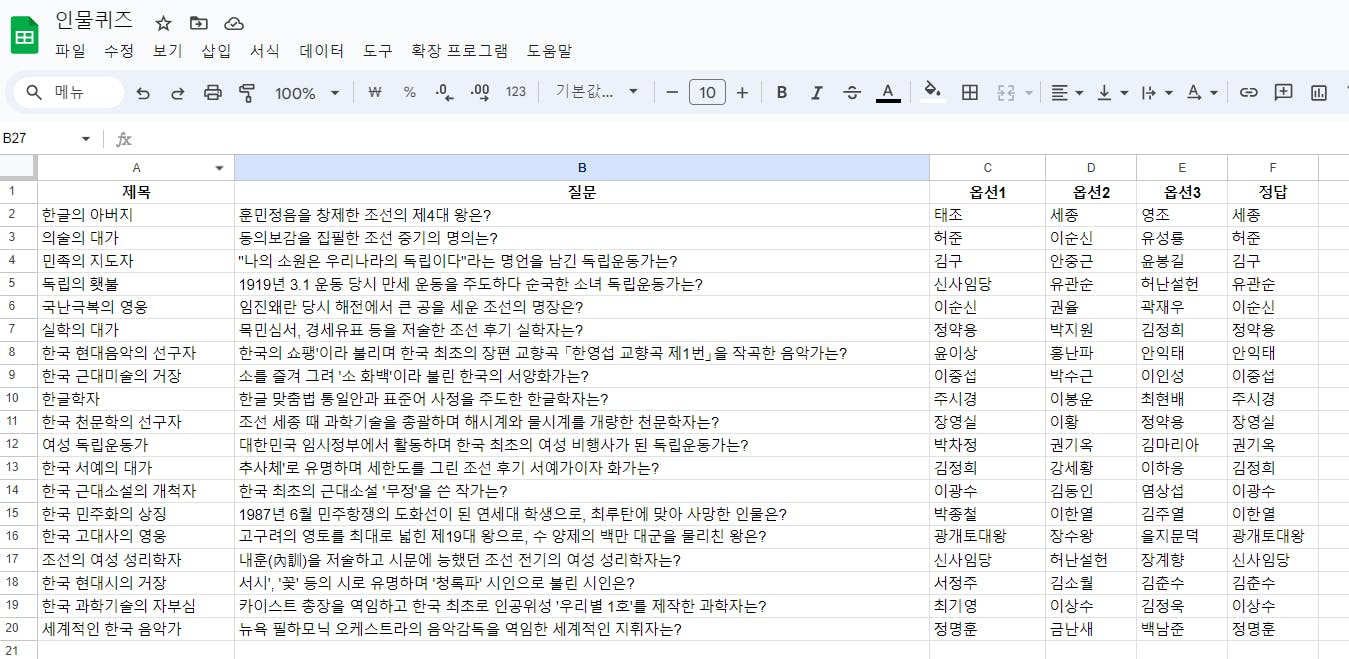Open the zoom 100% dropdown
Viewport: 1349px width, 659px height.
click(x=307, y=93)
